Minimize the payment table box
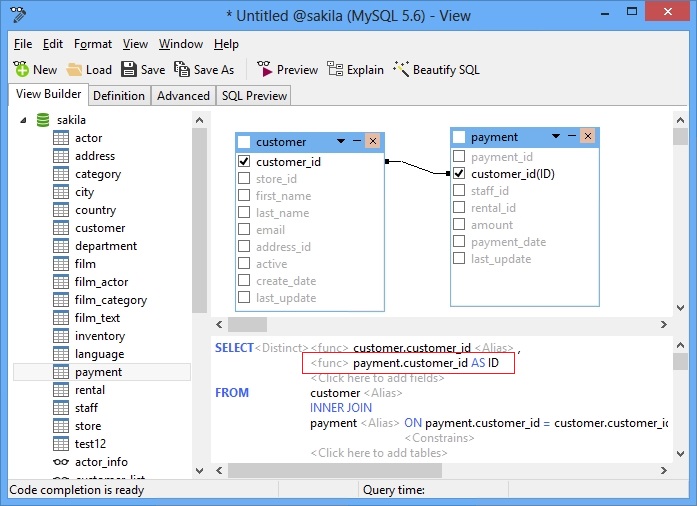Image resolution: width=697 pixels, height=506 pixels. click(572, 136)
